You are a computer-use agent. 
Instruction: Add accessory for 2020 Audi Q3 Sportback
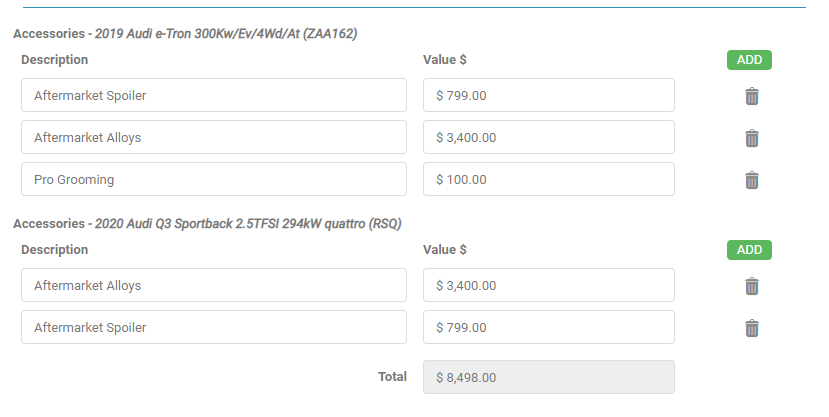749,250
